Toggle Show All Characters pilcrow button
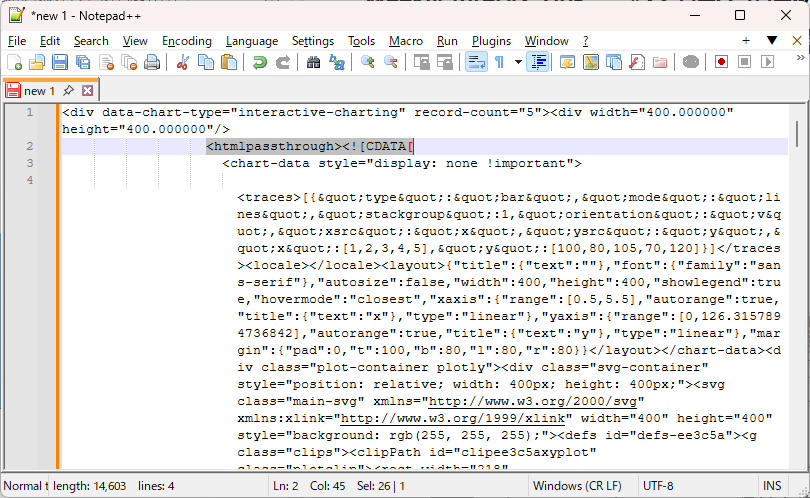810x498 pixels. click(499, 62)
